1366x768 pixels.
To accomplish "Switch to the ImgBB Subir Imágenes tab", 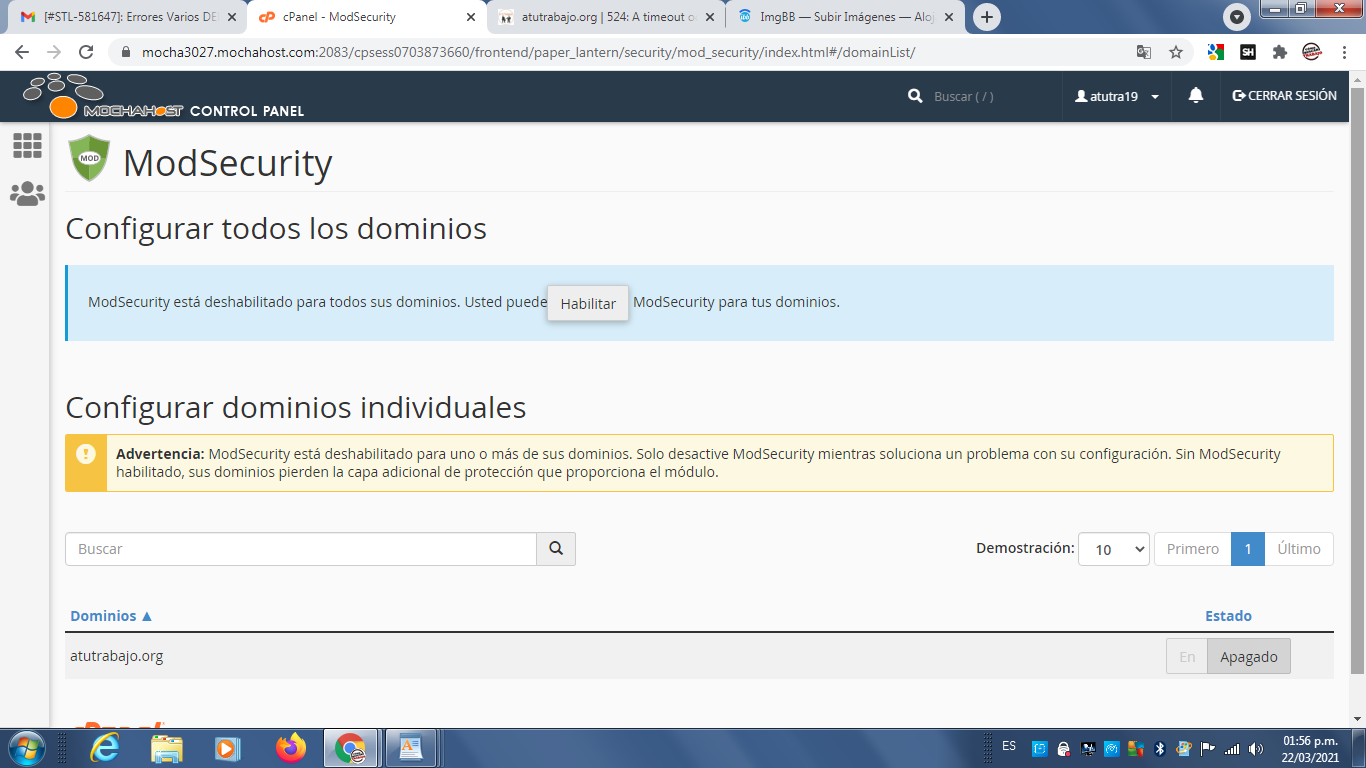I will click(x=845, y=17).
